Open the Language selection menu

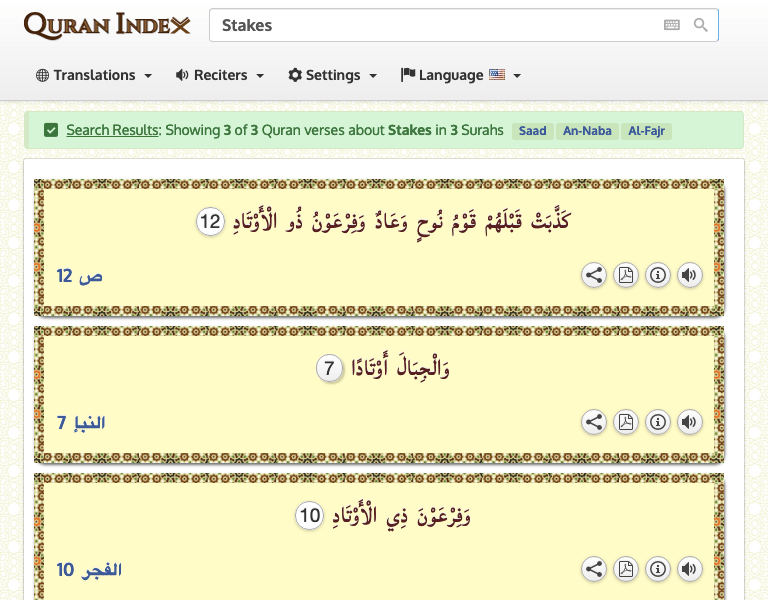click(x=461, y=75)
